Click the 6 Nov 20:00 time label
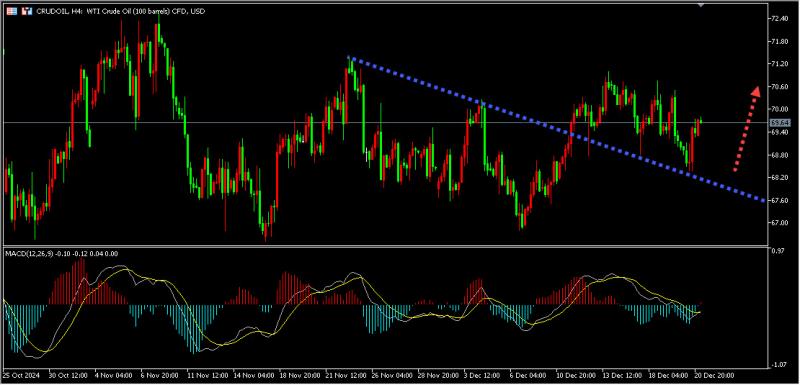This screenshot has width=800, height=385. [x=159, y=374]
